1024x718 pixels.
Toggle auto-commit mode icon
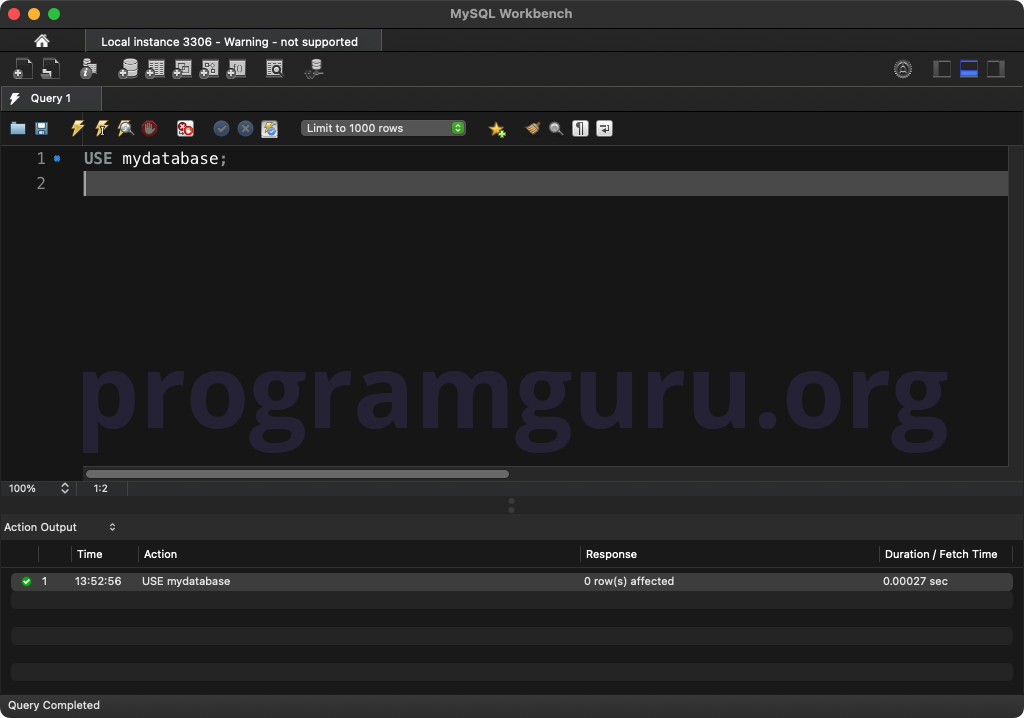click(270, 129)
